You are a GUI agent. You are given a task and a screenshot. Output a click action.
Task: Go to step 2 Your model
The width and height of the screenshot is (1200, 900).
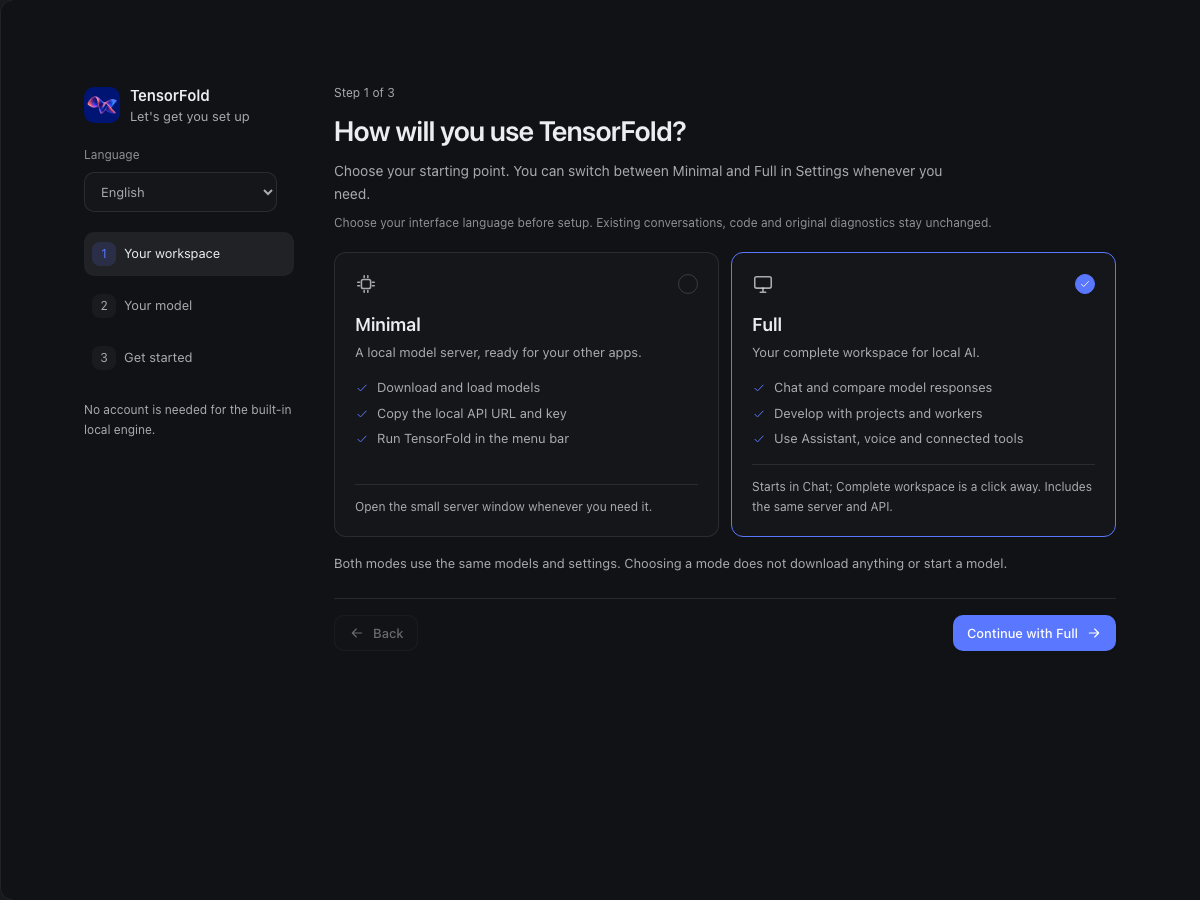pyautogui.click(x=189, y=306)
